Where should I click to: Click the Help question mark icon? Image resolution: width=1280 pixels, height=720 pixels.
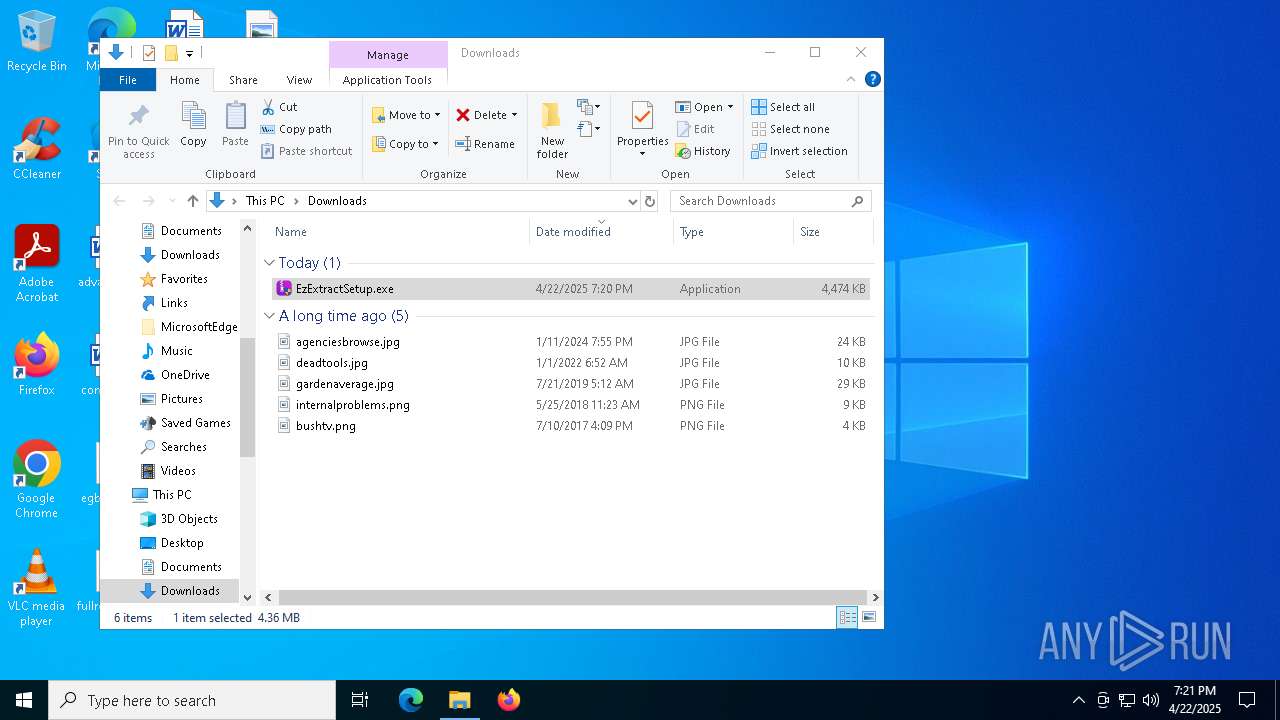[x=873, y=80]
